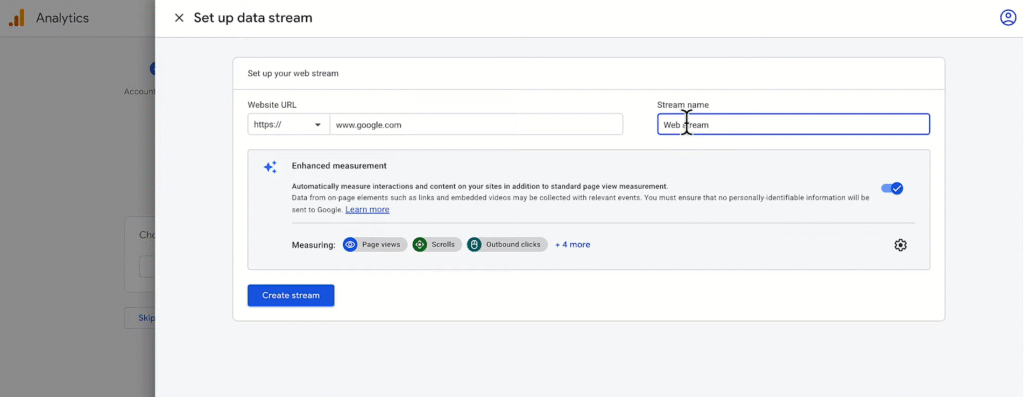The width and height of the screenshot is (1024, 397).
Task: Select the Page views chip label
Action: click(x=381, y=245)
